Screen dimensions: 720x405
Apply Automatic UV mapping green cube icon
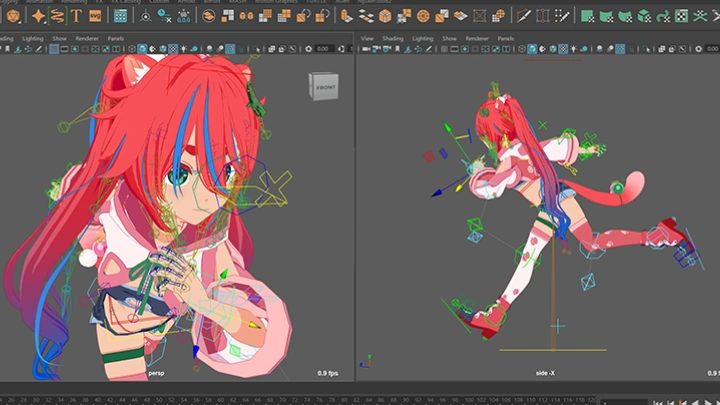[x=644, y=16]
